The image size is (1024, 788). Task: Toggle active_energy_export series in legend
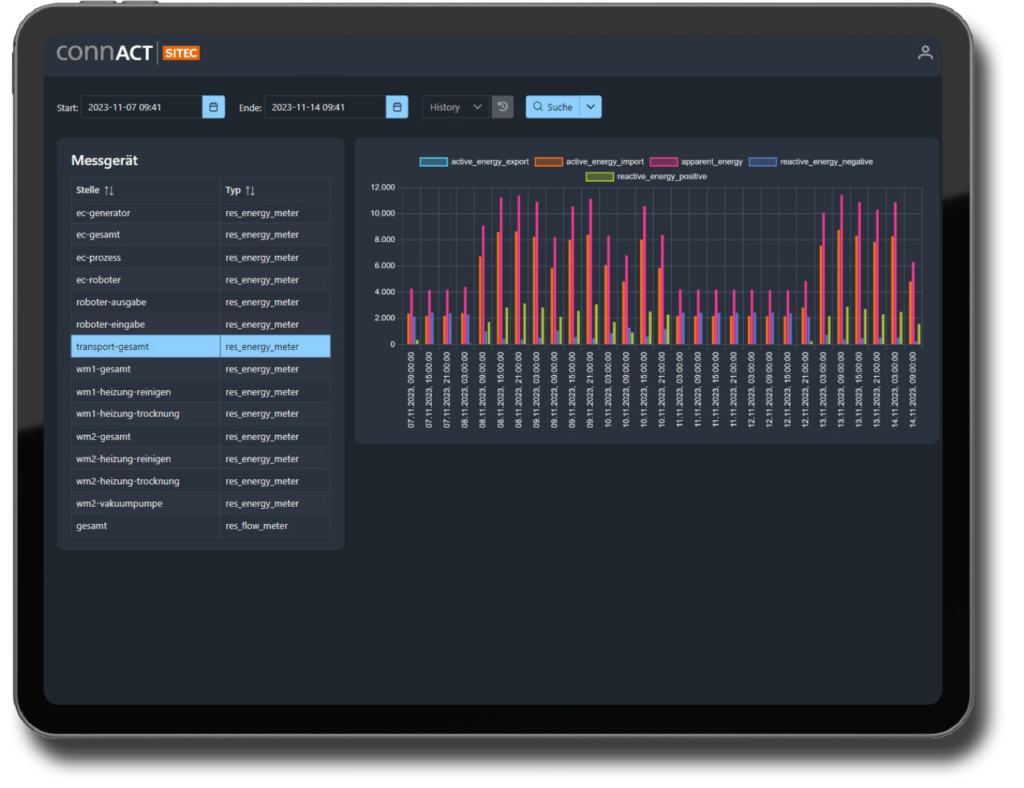pyautogui.click(x=474, y=161)
